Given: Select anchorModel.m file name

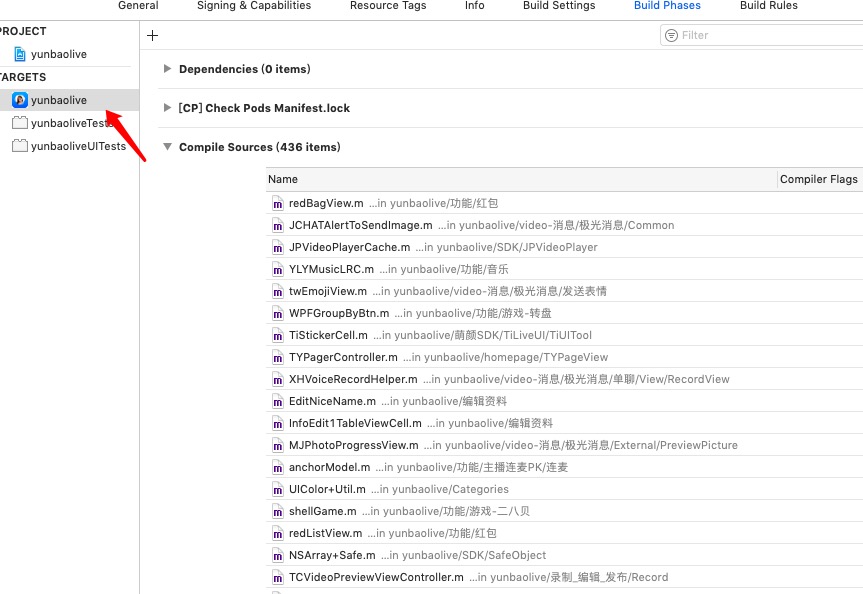Looking at the screenshot, I should pyautogui.click(x=329, y=467).
